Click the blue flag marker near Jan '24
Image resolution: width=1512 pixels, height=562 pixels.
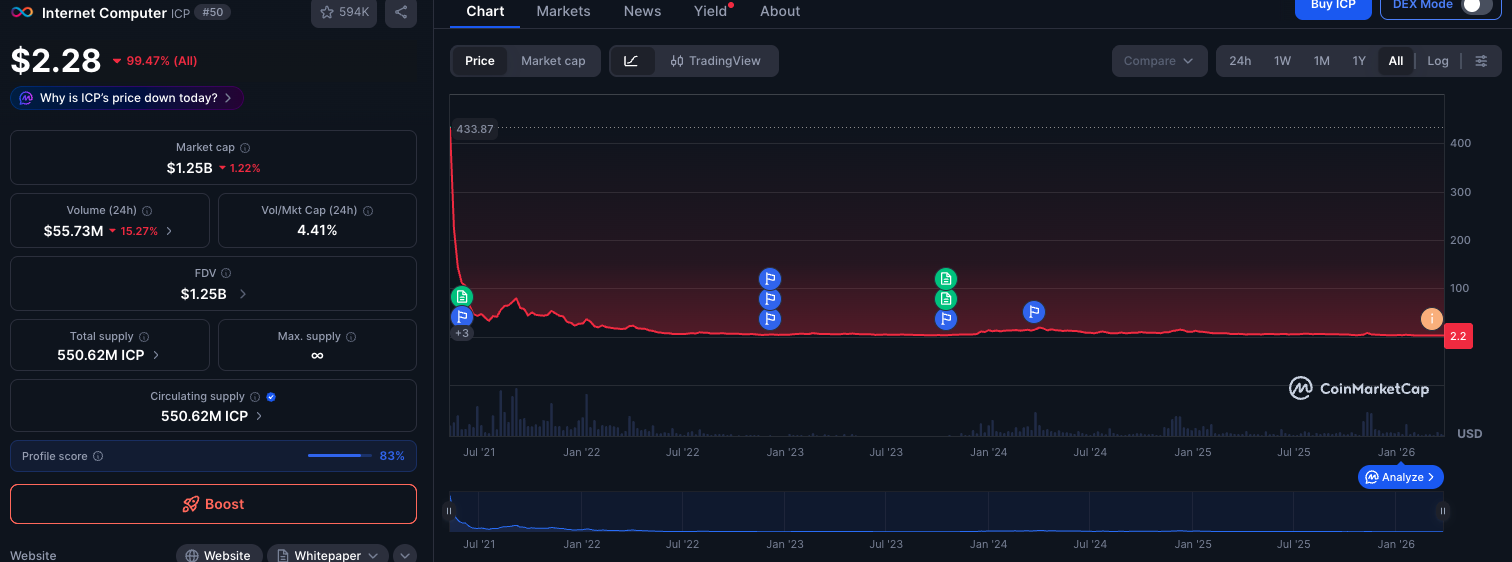[1034, 312]
